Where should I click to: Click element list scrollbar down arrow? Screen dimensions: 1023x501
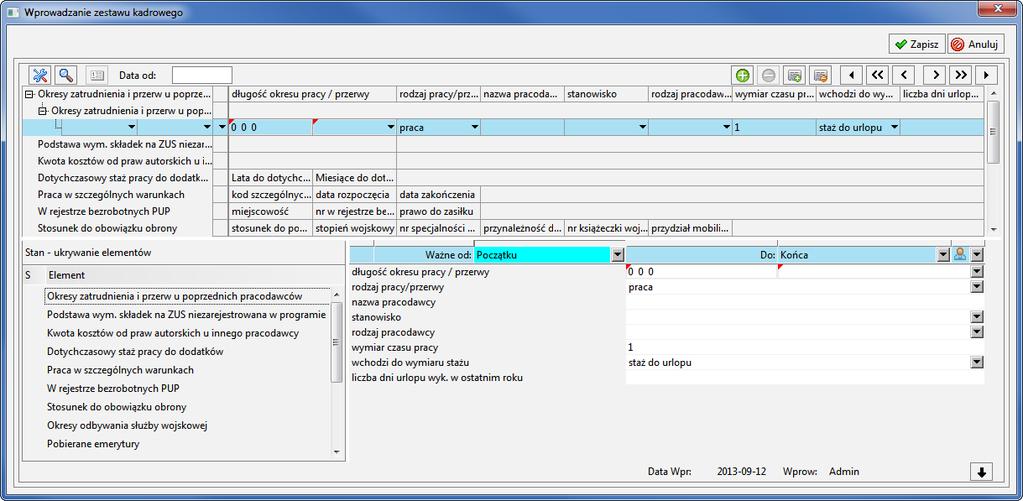(x=337, y=451)
